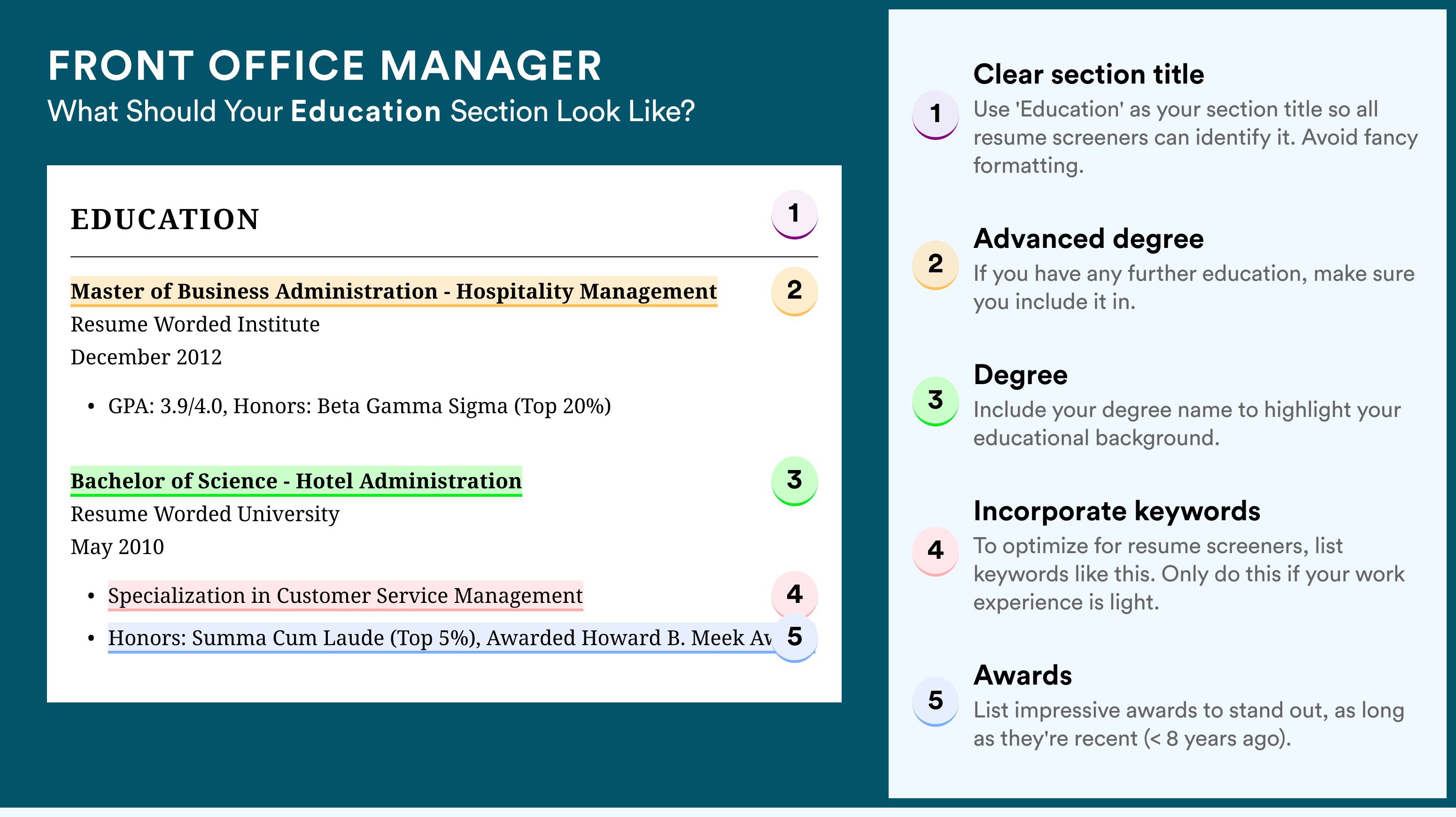Click the Awards tip heading

point(1022,675)
